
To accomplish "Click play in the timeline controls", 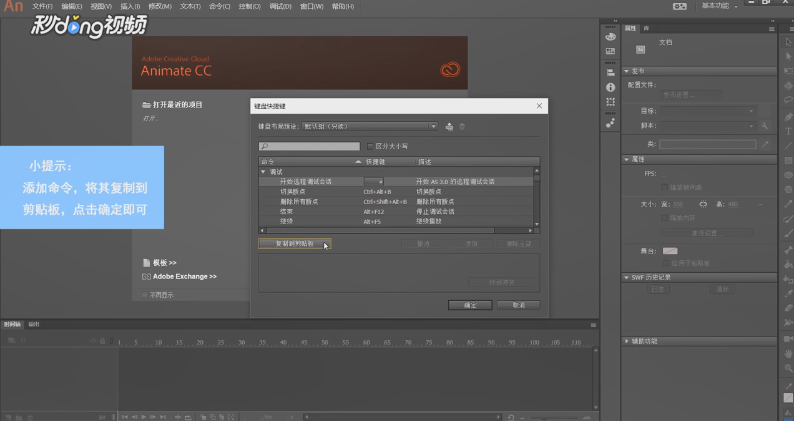I will 144,417.
